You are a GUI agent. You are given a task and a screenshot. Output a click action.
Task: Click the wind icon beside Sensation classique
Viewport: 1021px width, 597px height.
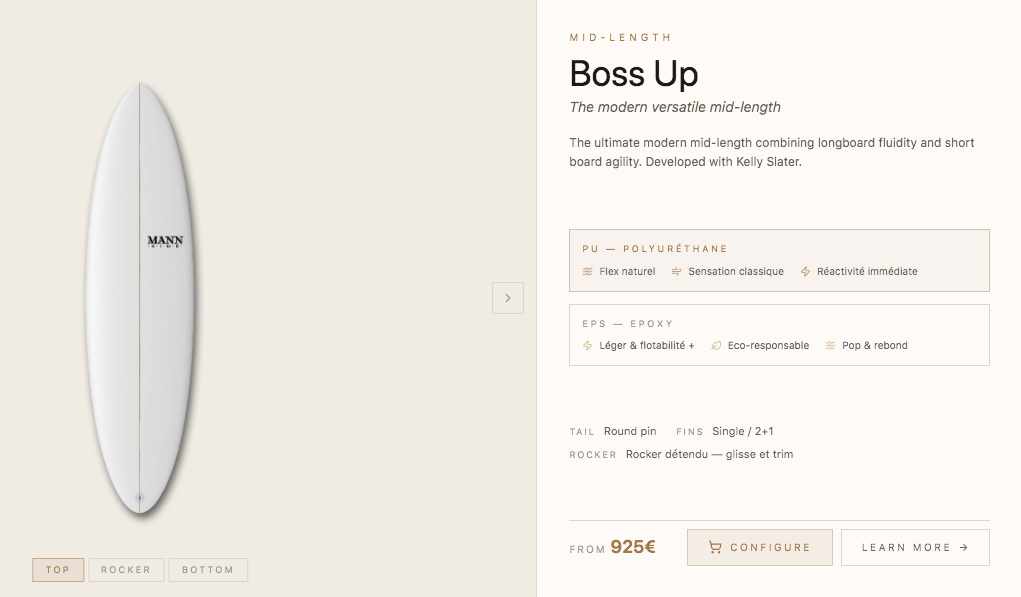coord(677,272)
